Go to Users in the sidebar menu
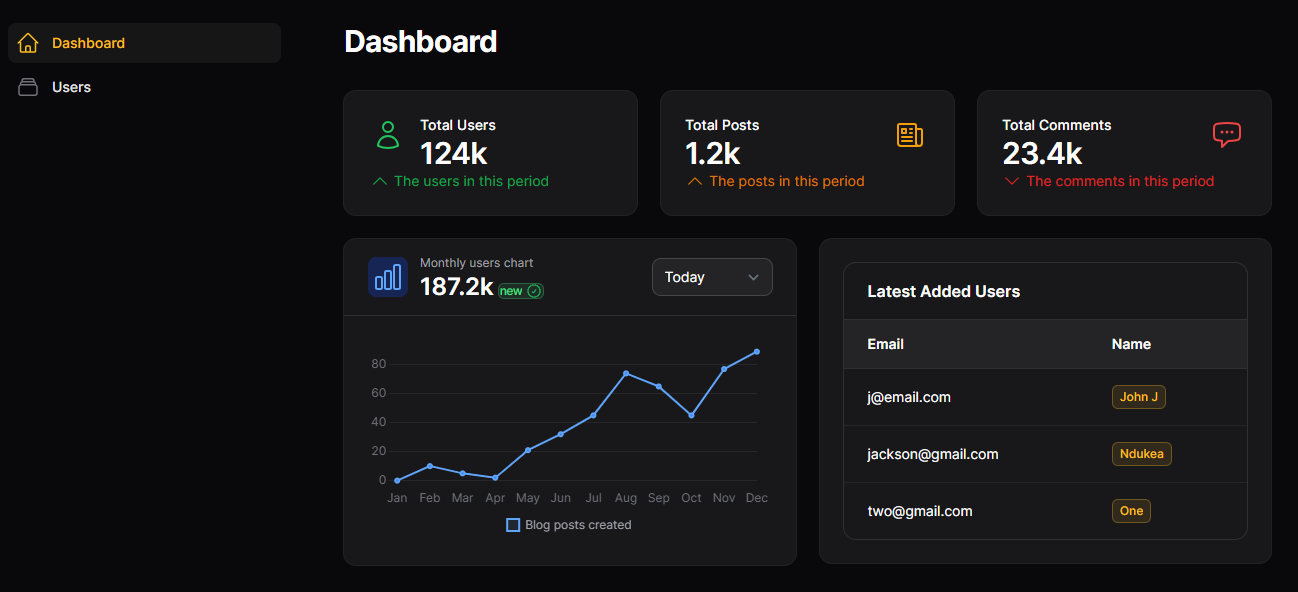The height and width of the screenshot is (592, 1298). pos(71,87)
